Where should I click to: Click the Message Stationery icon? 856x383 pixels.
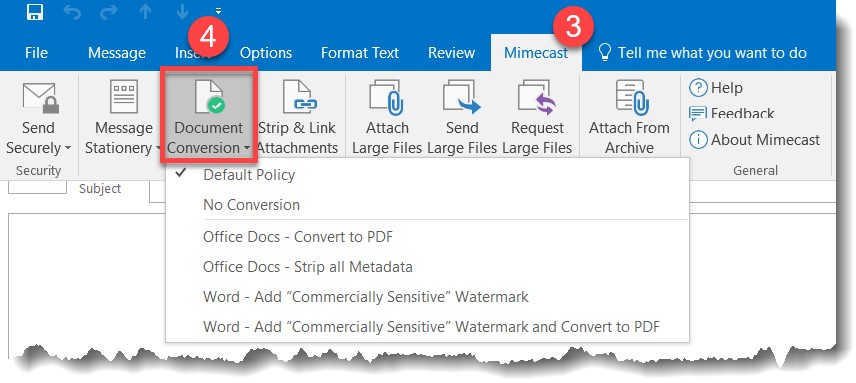click(124, 96)
